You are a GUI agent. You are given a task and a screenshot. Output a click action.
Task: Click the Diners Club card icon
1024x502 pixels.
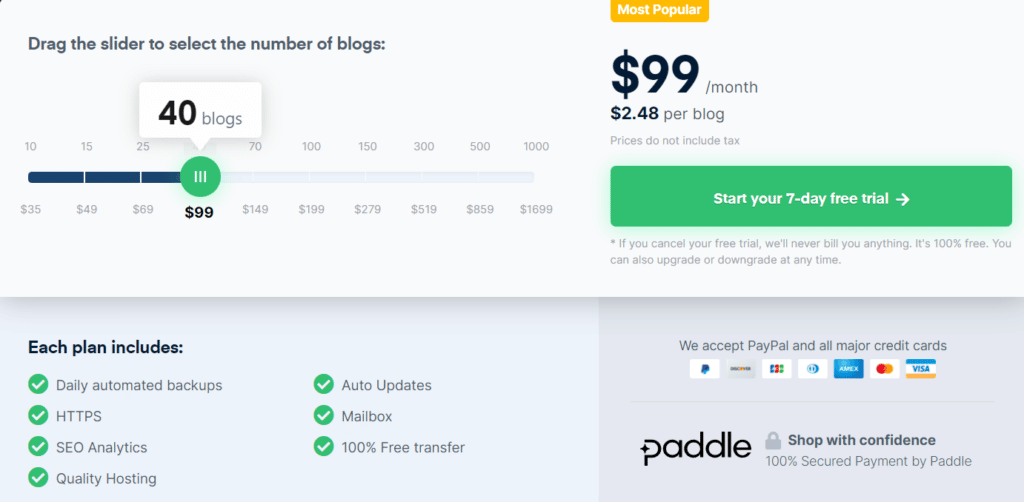point(812,369)
